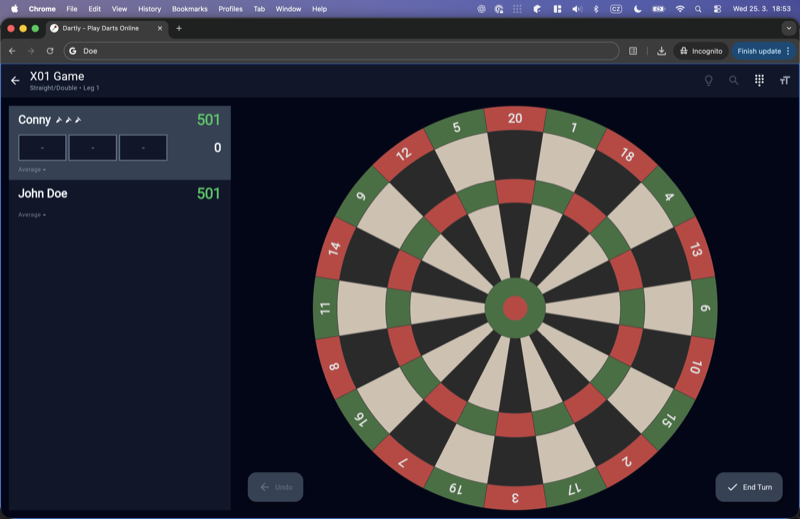Click the Undo button
Image resolution: width=800 pixels, height=519 pixels.
tap(276, 487)
